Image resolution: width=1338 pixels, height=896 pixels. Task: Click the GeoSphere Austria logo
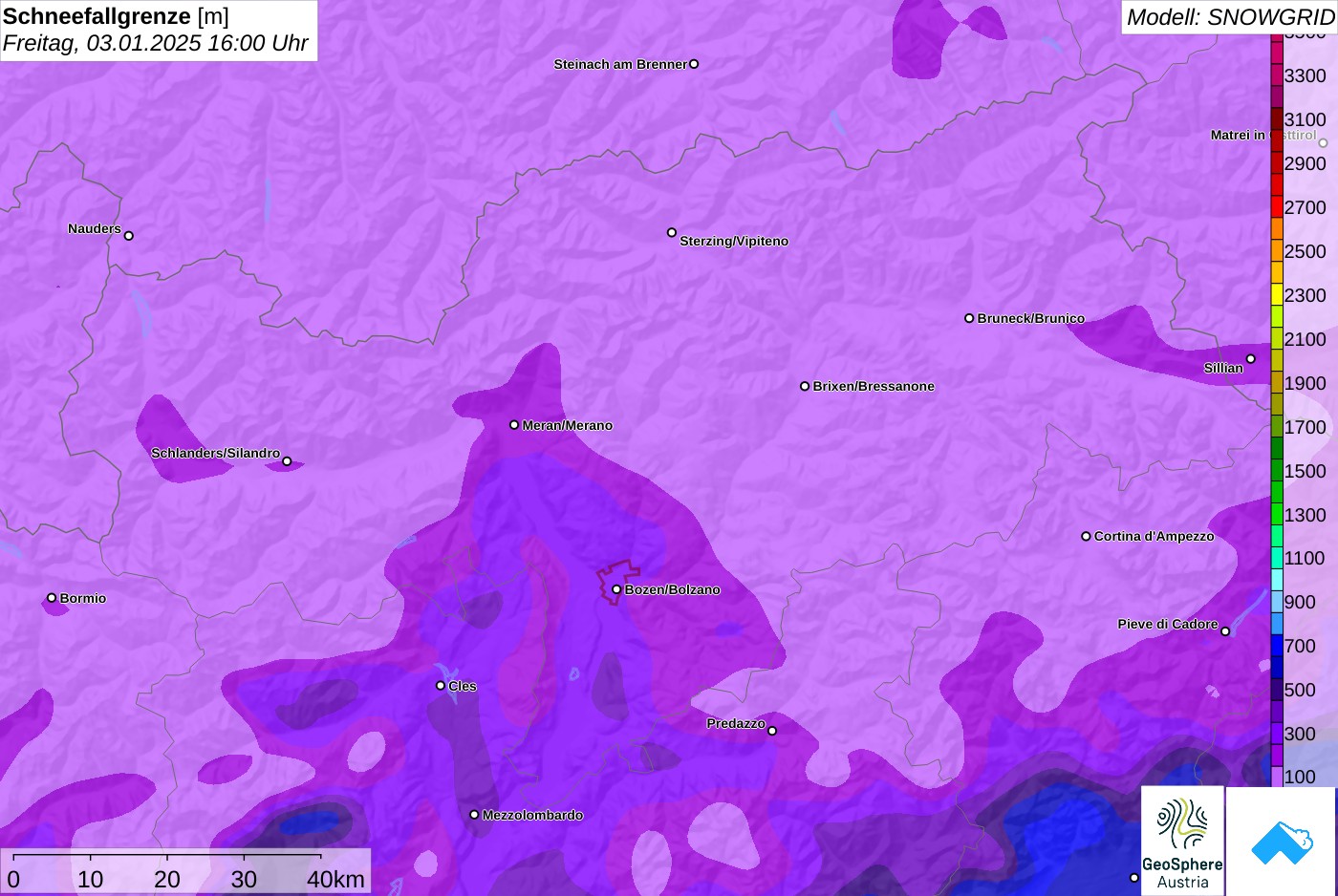pyautogui.click(x=1182, y=841)
